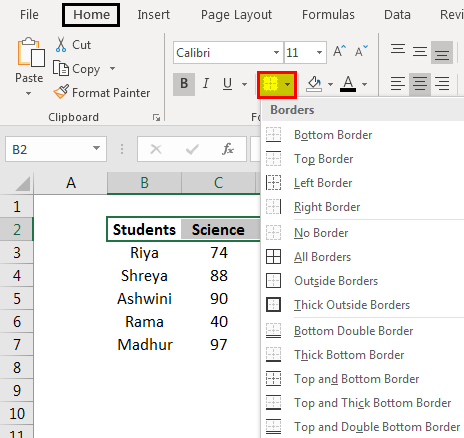Click the Fill Color paint bucket icon
The image size is (464, 438).
314,84
